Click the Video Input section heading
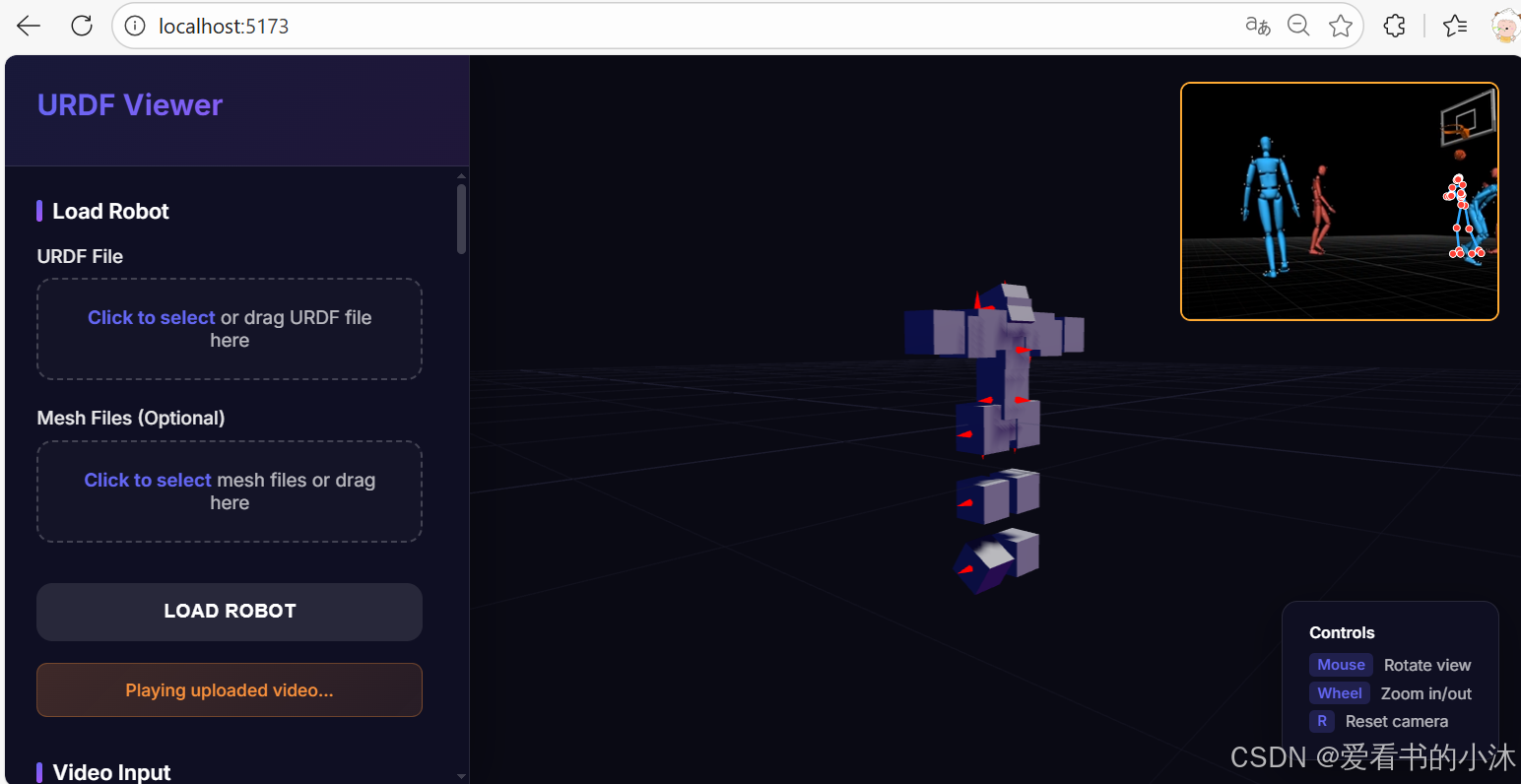The width and height of the screenshot is (1521, 784). click(x=111, y=772)
